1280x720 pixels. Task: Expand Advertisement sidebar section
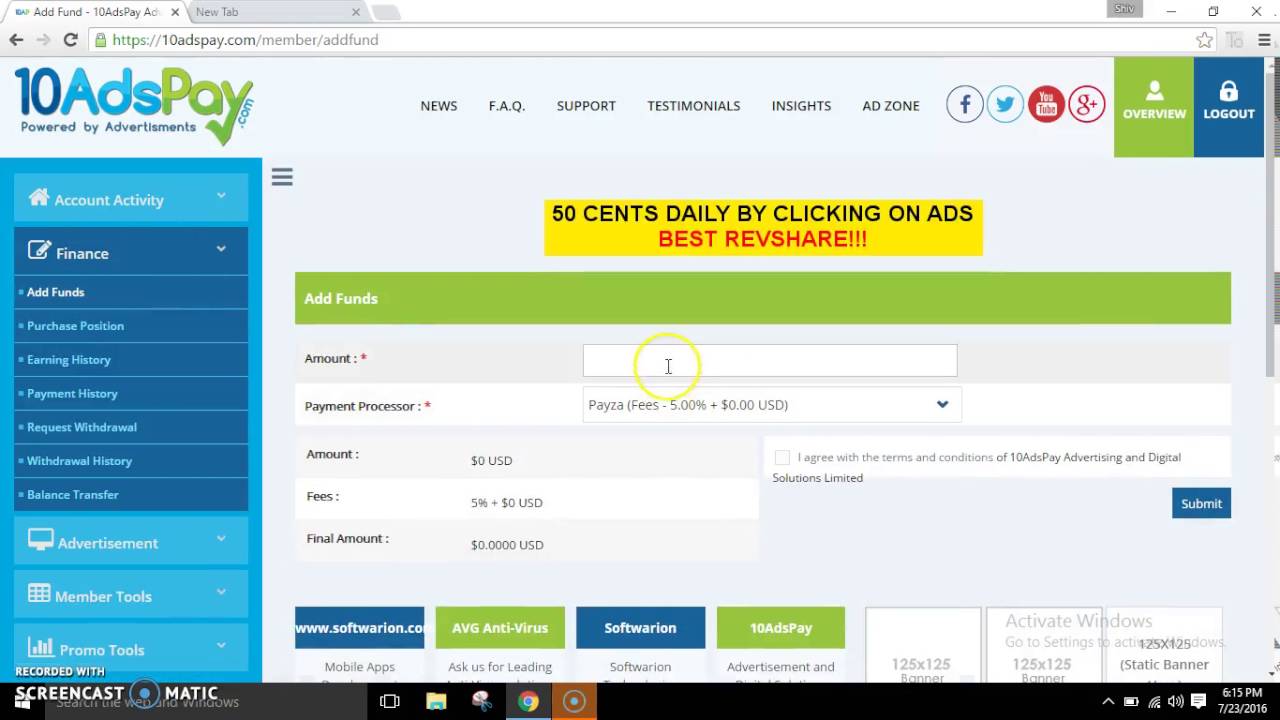pyautogui.click(x=131, y=542)
